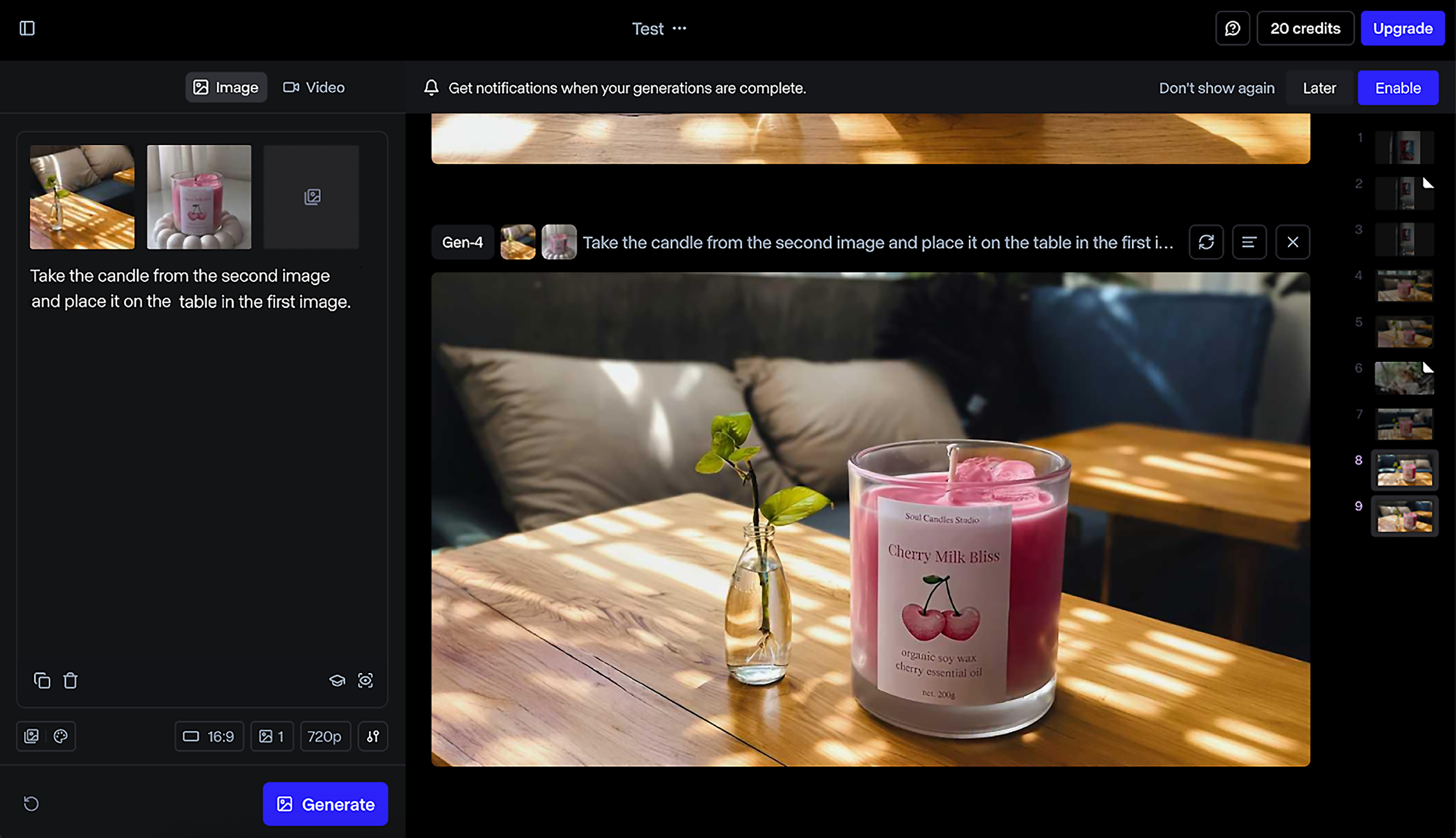Jump to generation 4 in the history strip
The image size is (1456, 838).
pyautogui.click(x=1404, y=285)
